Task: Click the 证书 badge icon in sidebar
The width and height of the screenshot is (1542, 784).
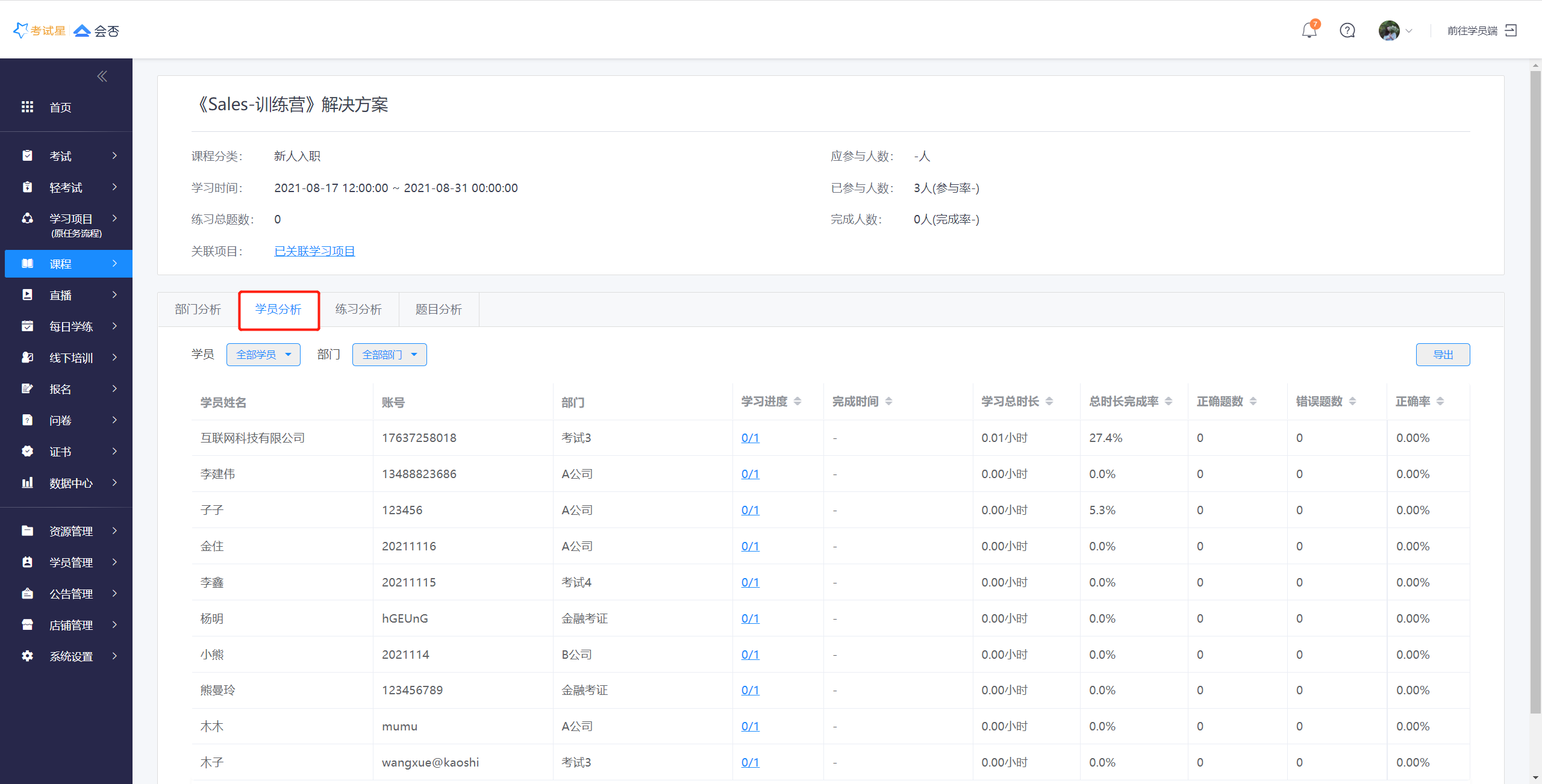Action: 27,452
